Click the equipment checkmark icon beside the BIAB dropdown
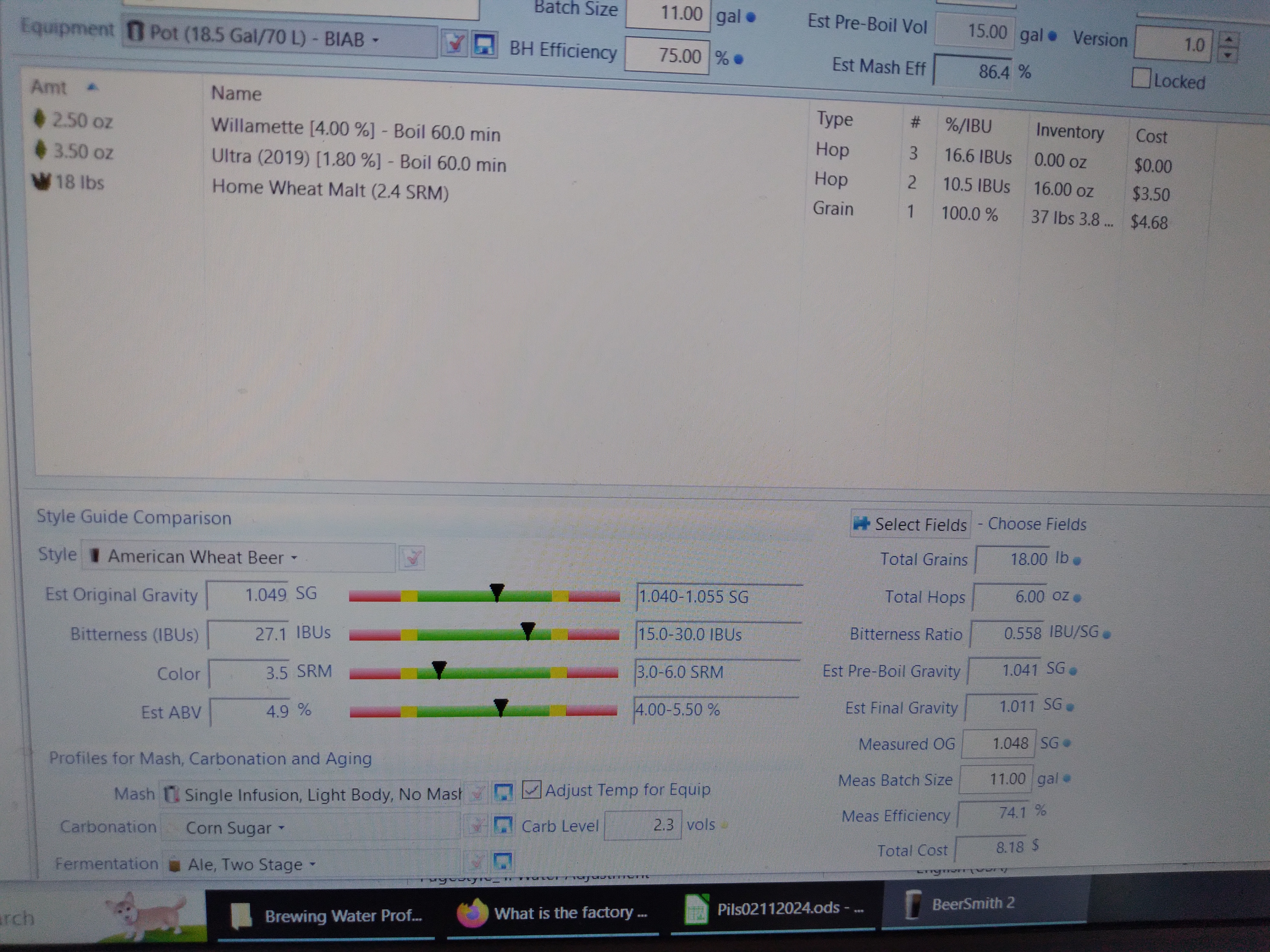This screenshot has width=1270, height=952. (x=455, y=44)
